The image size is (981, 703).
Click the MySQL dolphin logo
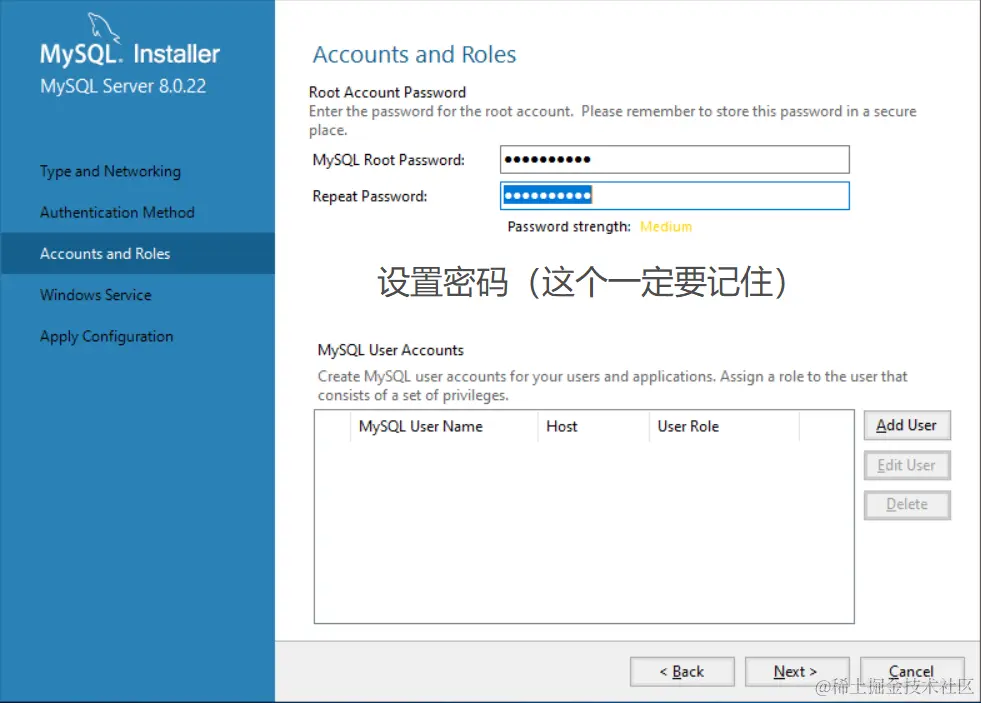pos(103,28)
